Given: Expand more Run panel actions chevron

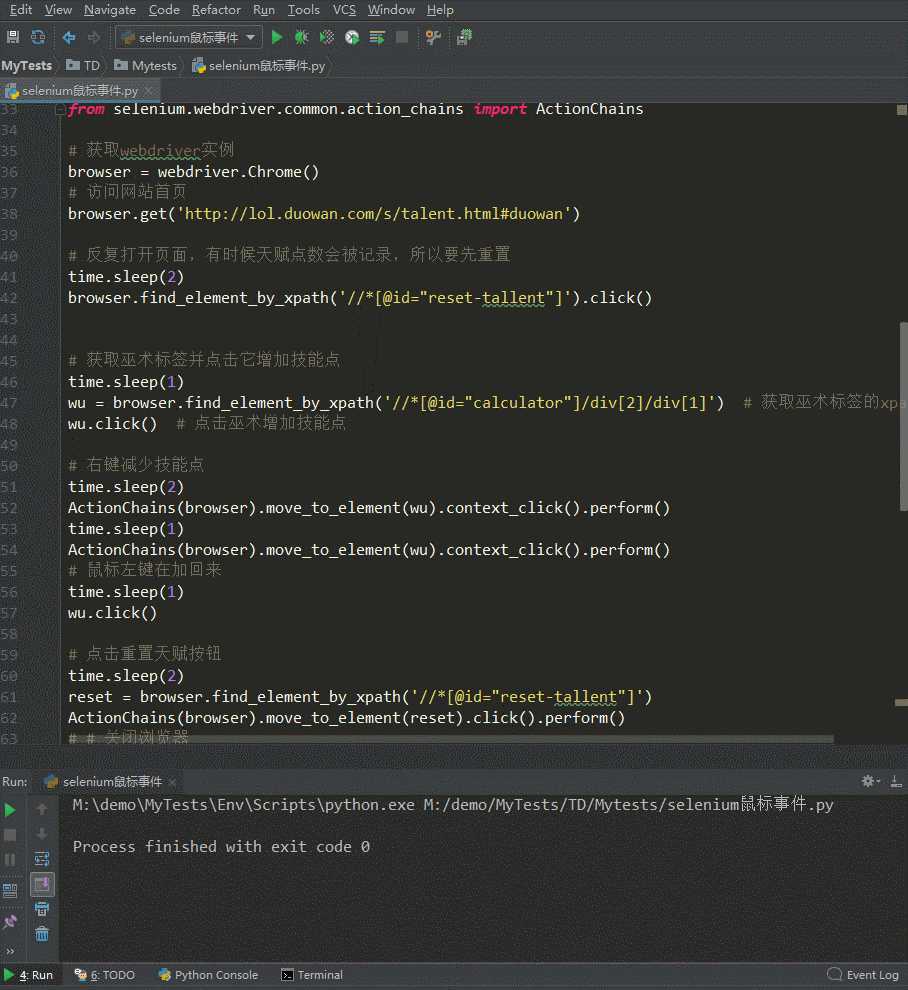Looking at the screenshot, I should pos(10,951).
